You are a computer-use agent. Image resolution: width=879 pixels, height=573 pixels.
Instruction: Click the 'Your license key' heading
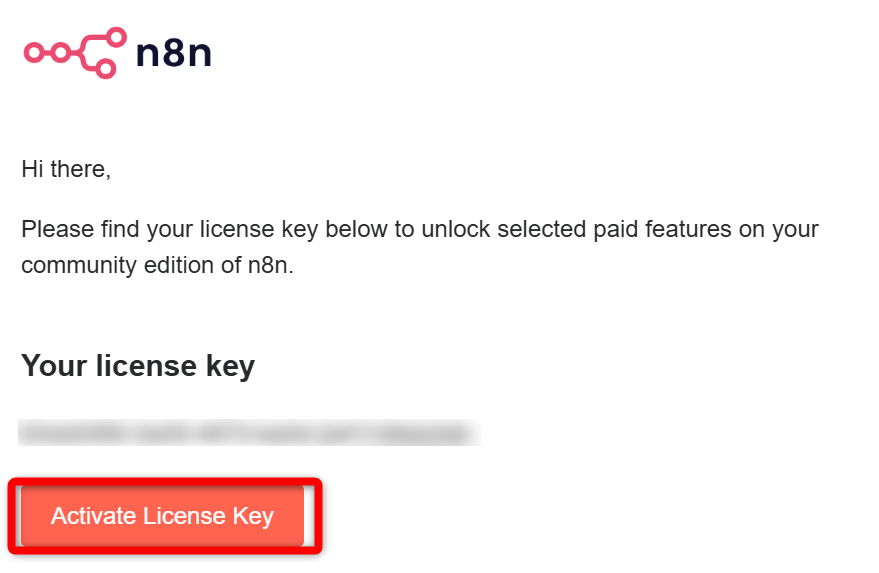click(x=138, y=366)
